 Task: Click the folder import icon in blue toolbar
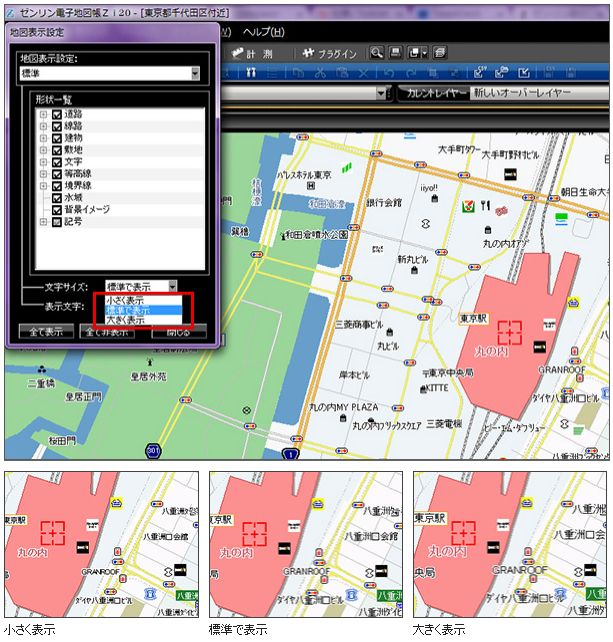pyautogui.click(x=501, y=72)
